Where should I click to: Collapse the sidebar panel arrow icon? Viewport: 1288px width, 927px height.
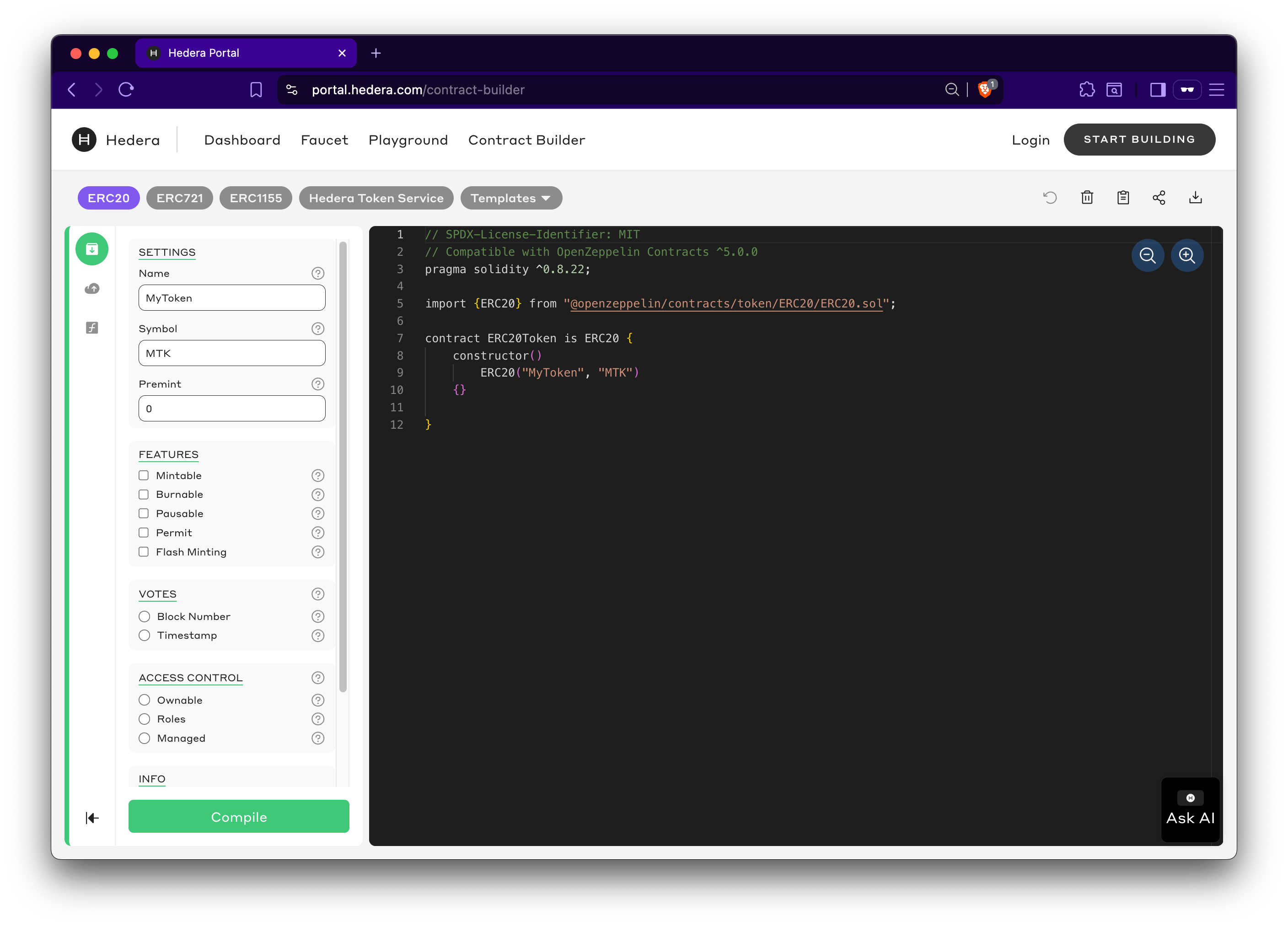92,818
